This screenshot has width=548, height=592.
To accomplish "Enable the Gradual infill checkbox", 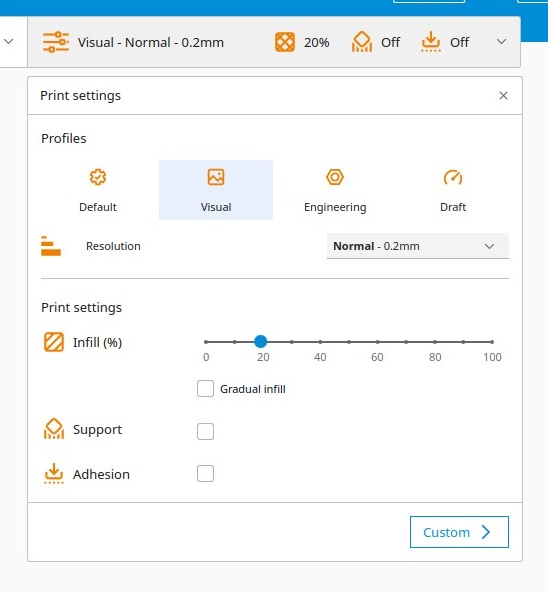I will 205,388.
